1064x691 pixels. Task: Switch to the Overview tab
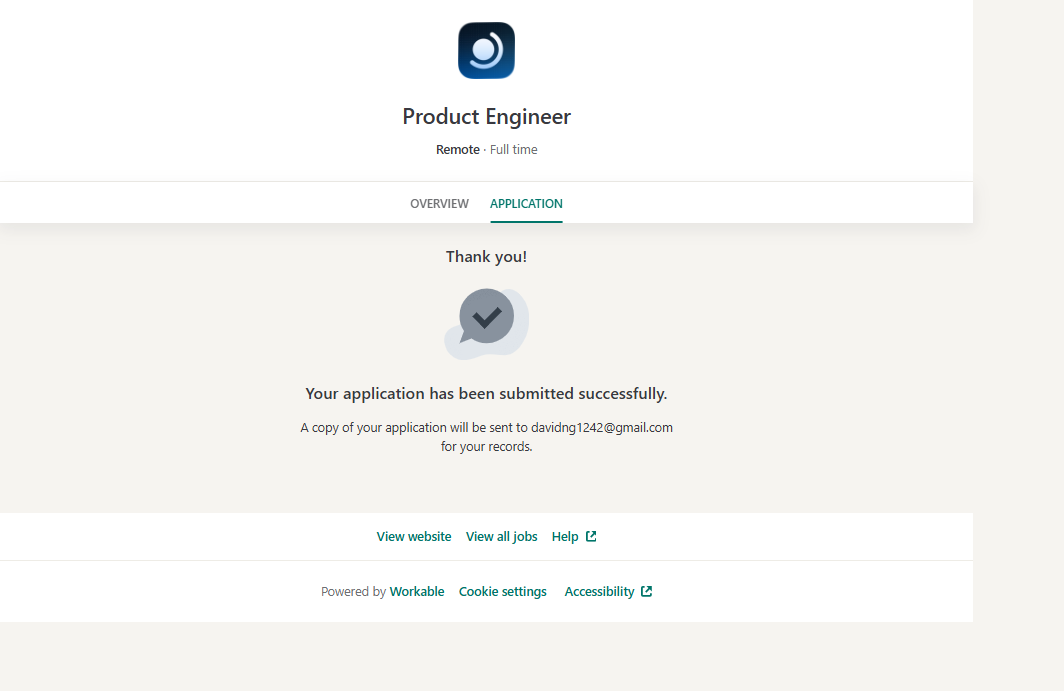(x=439, y=204)
